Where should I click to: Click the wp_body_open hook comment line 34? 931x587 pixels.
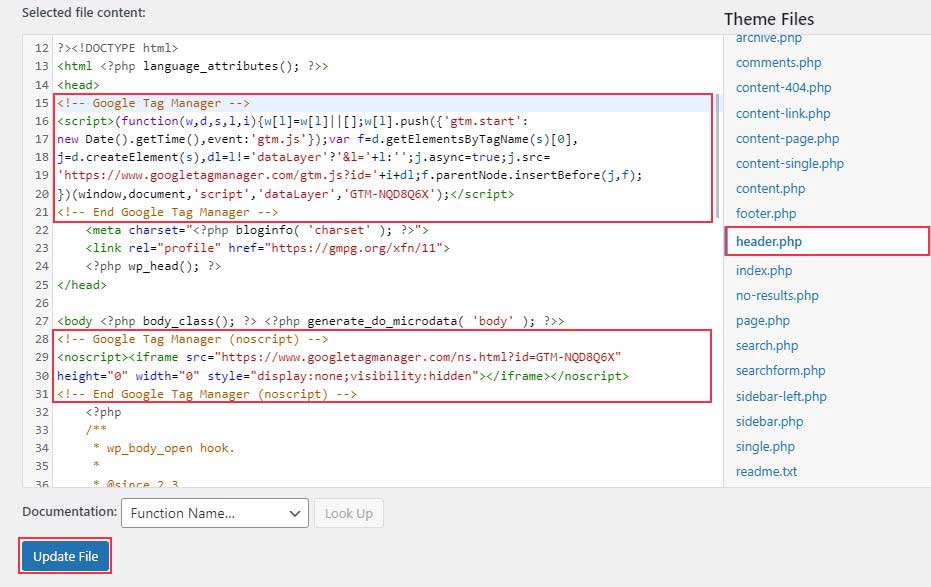[164, 448]
